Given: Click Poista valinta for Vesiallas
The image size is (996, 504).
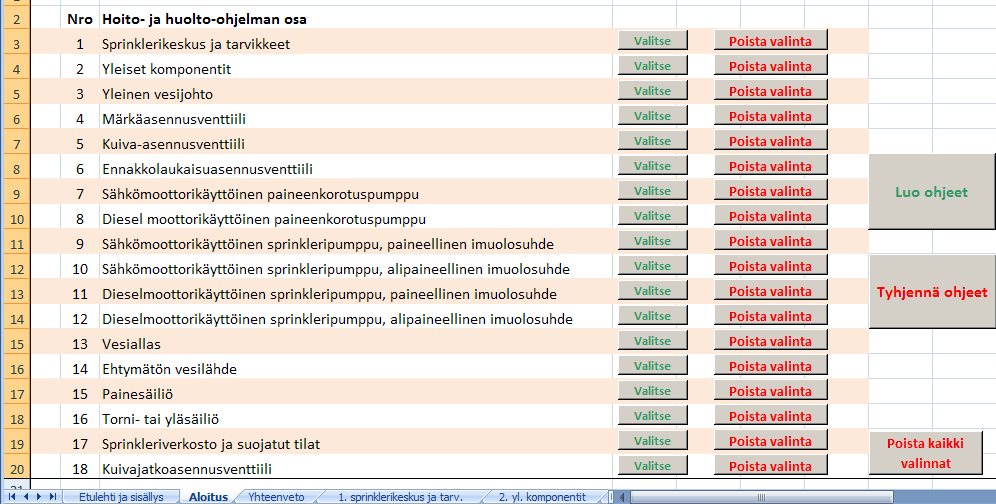Looking at the screenshot, I should point(771,341).
